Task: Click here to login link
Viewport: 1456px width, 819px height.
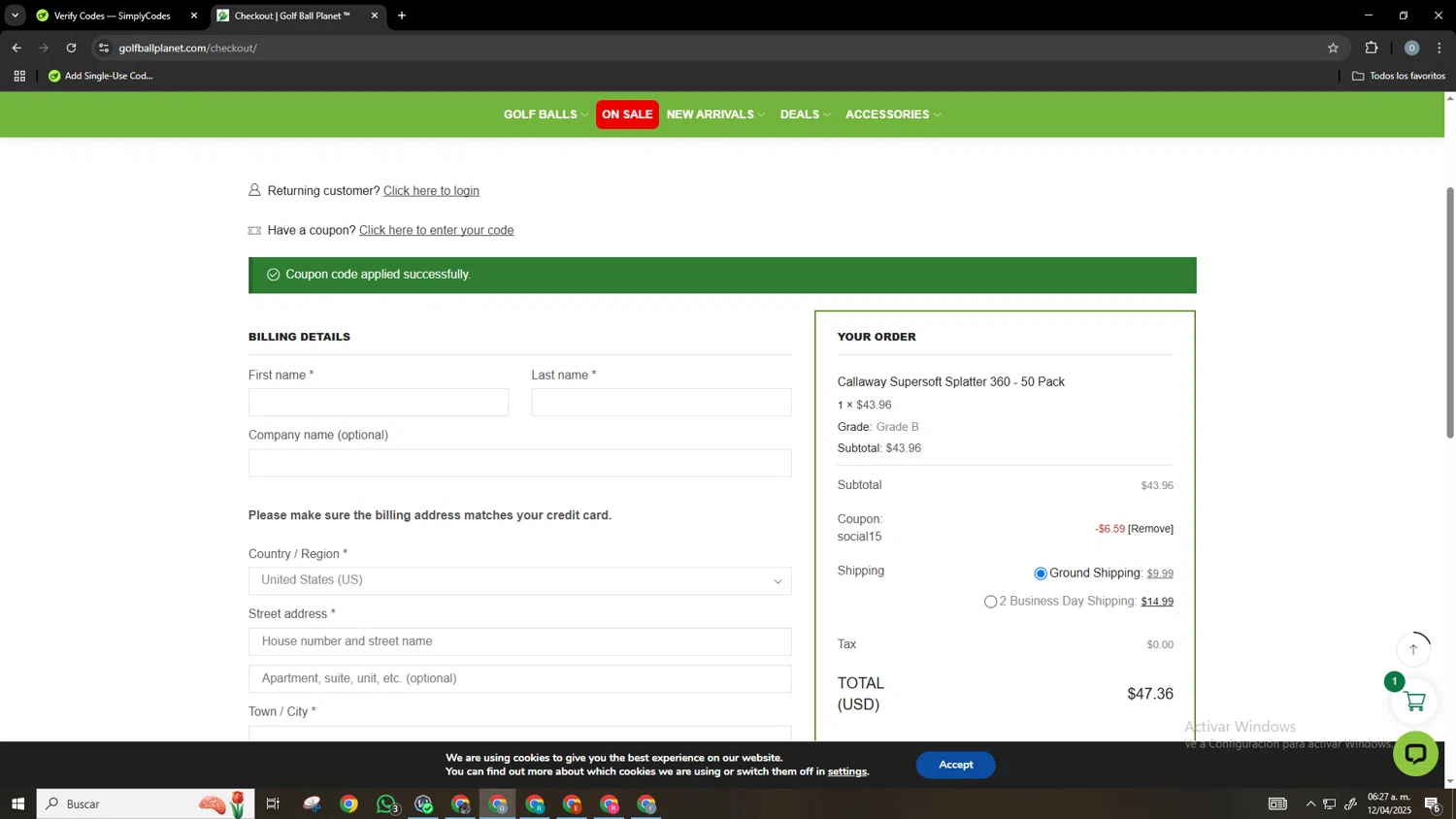Action: click(x=431, y=191)
